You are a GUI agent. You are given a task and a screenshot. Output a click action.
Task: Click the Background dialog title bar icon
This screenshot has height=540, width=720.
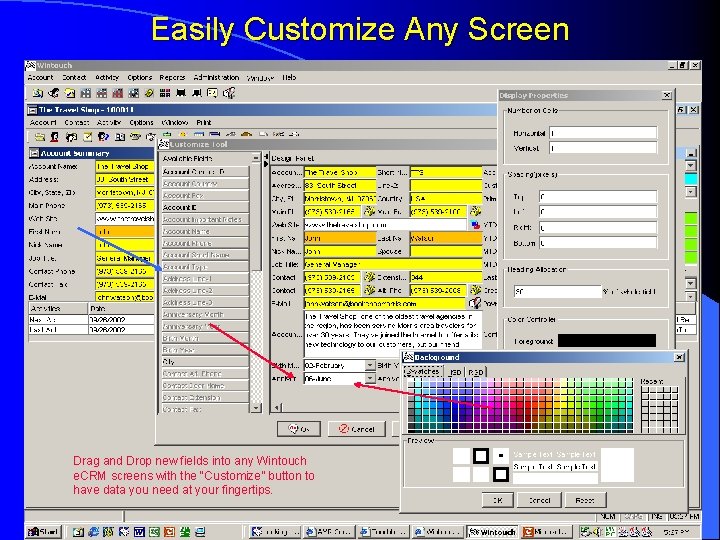tap(408, 357)
